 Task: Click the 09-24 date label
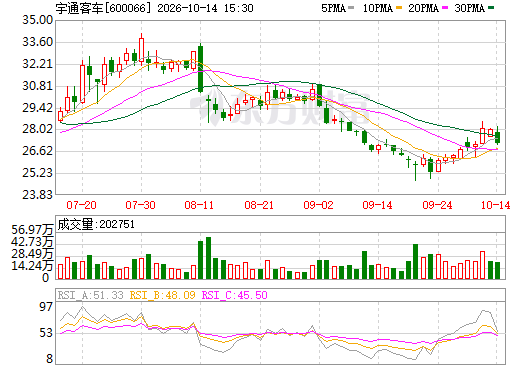coord(437,205)
